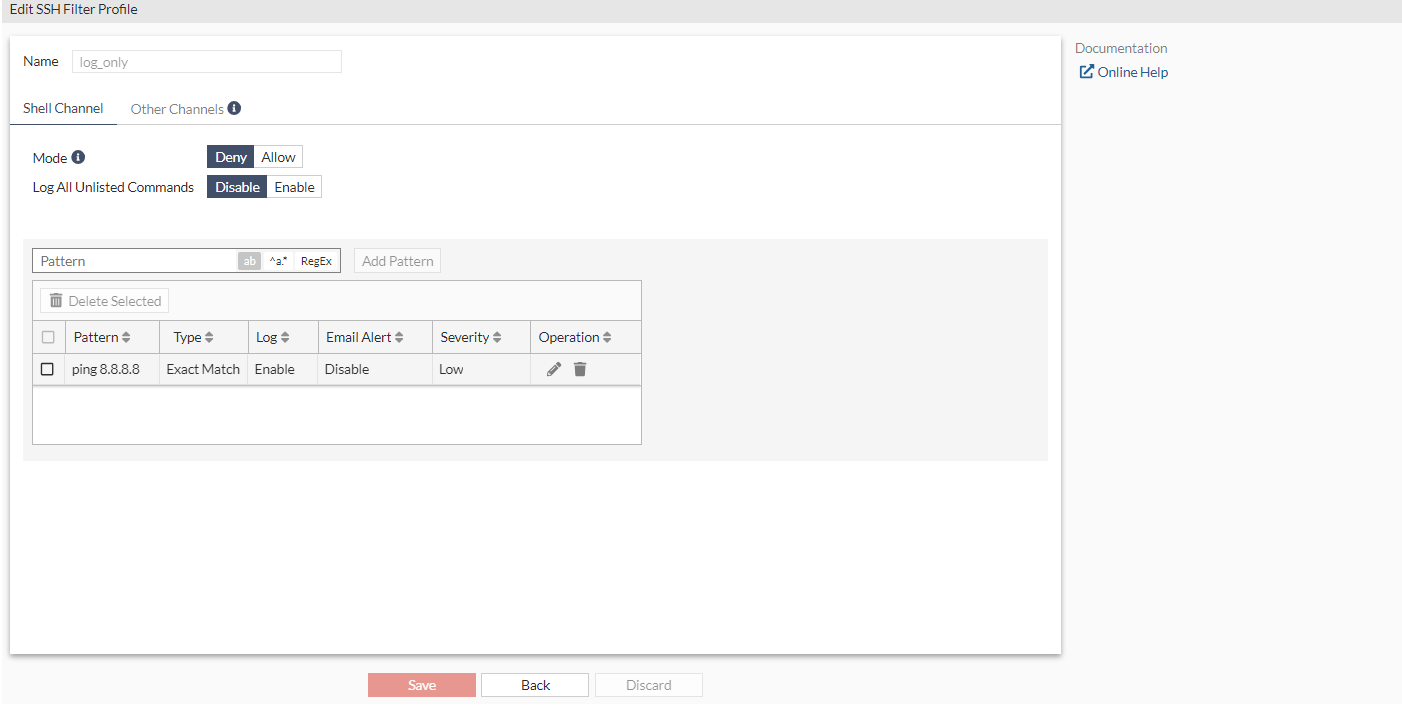
Task: Save the SSH filter profile
Action: (x=421, y=685)
